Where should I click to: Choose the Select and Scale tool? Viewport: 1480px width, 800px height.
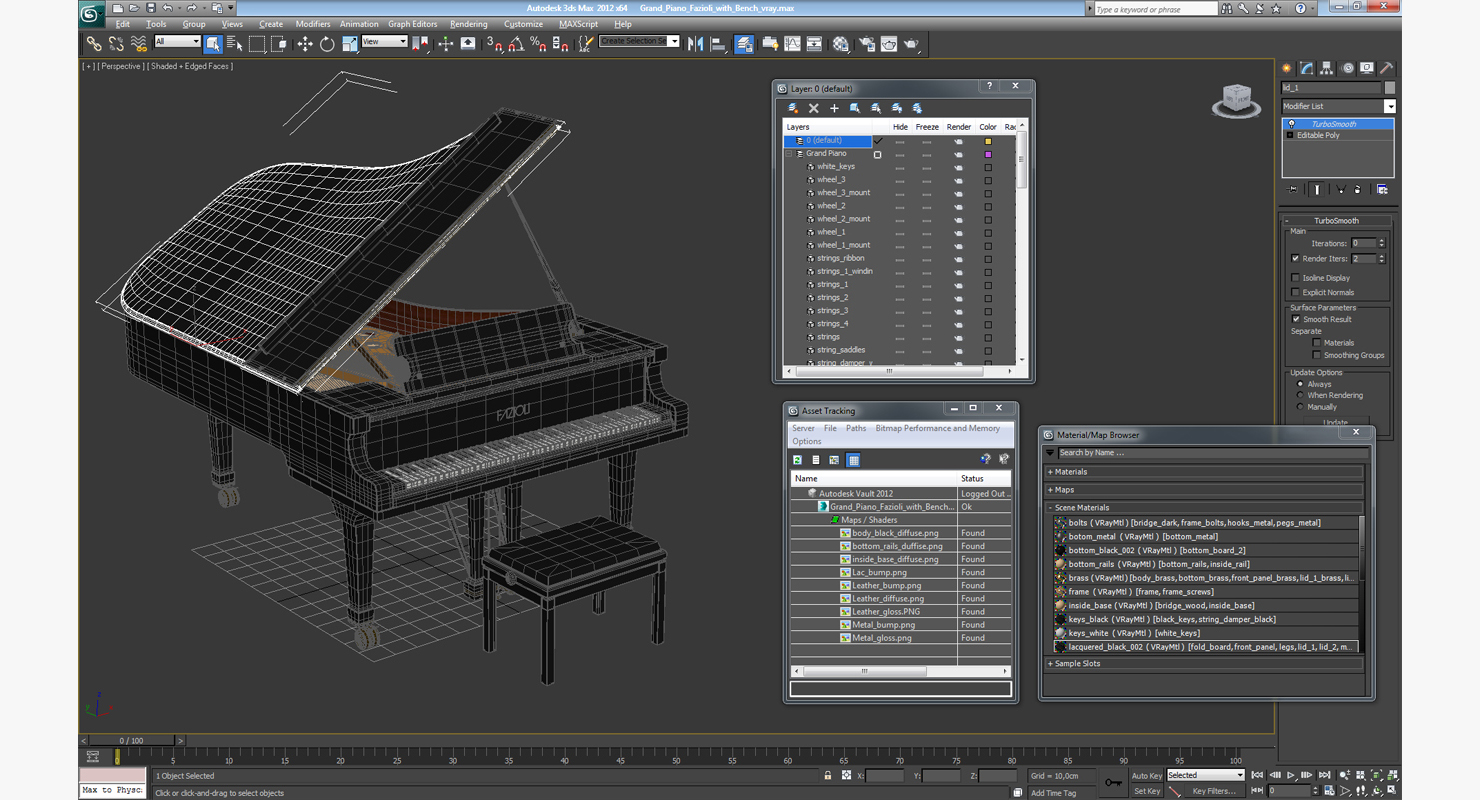pyautogui.click(x=349, y=43)
